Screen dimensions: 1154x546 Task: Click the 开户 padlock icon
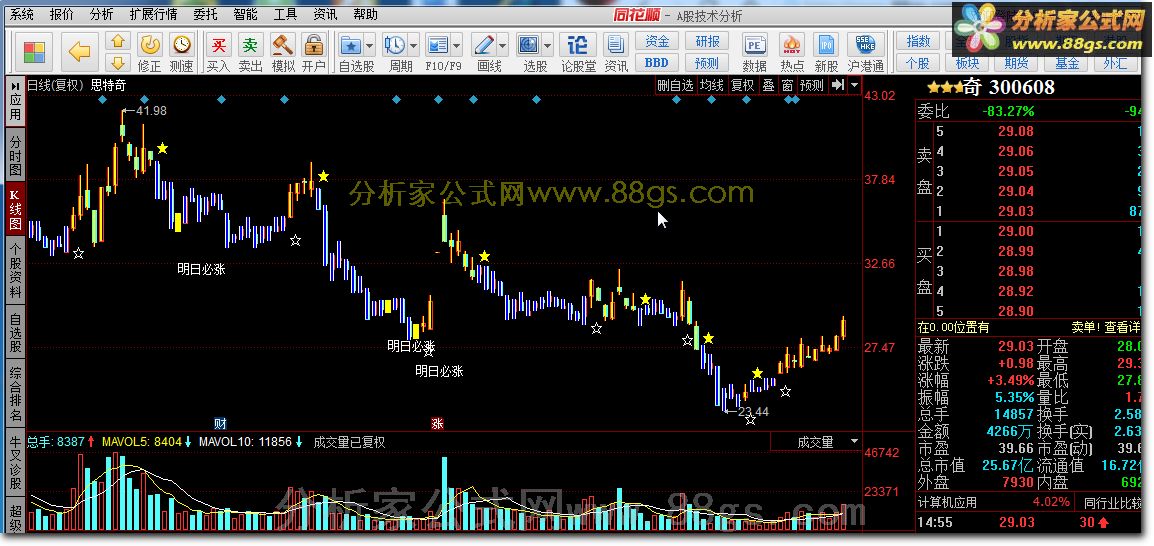314,45
